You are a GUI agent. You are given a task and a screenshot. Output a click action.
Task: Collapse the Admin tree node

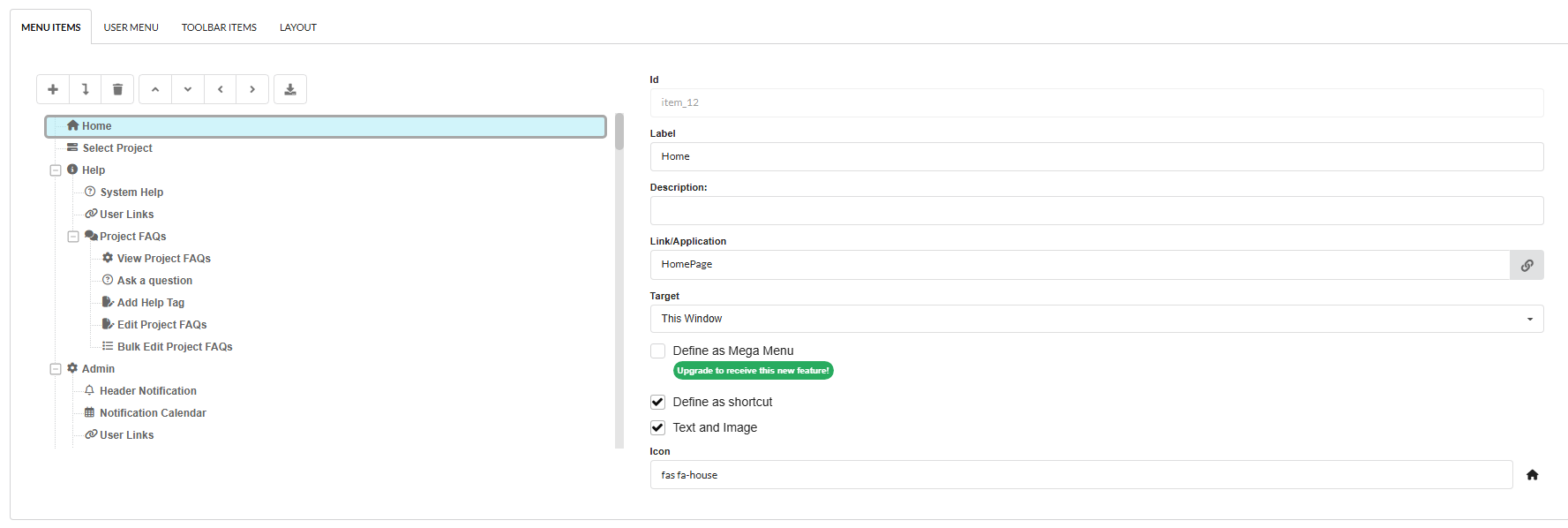point(56,369)
